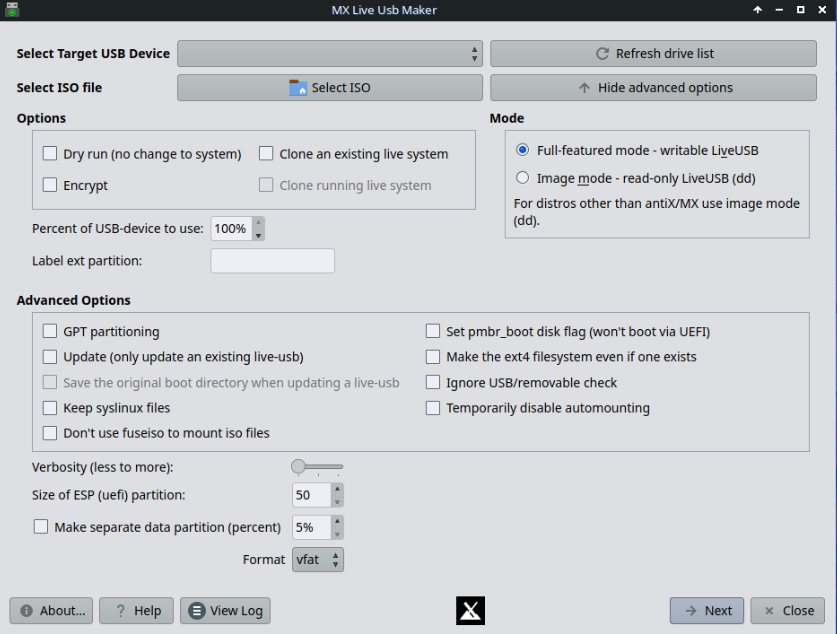Click the Close button at bottom right
This screenshot has height=634, width=837.
[787, 611]
